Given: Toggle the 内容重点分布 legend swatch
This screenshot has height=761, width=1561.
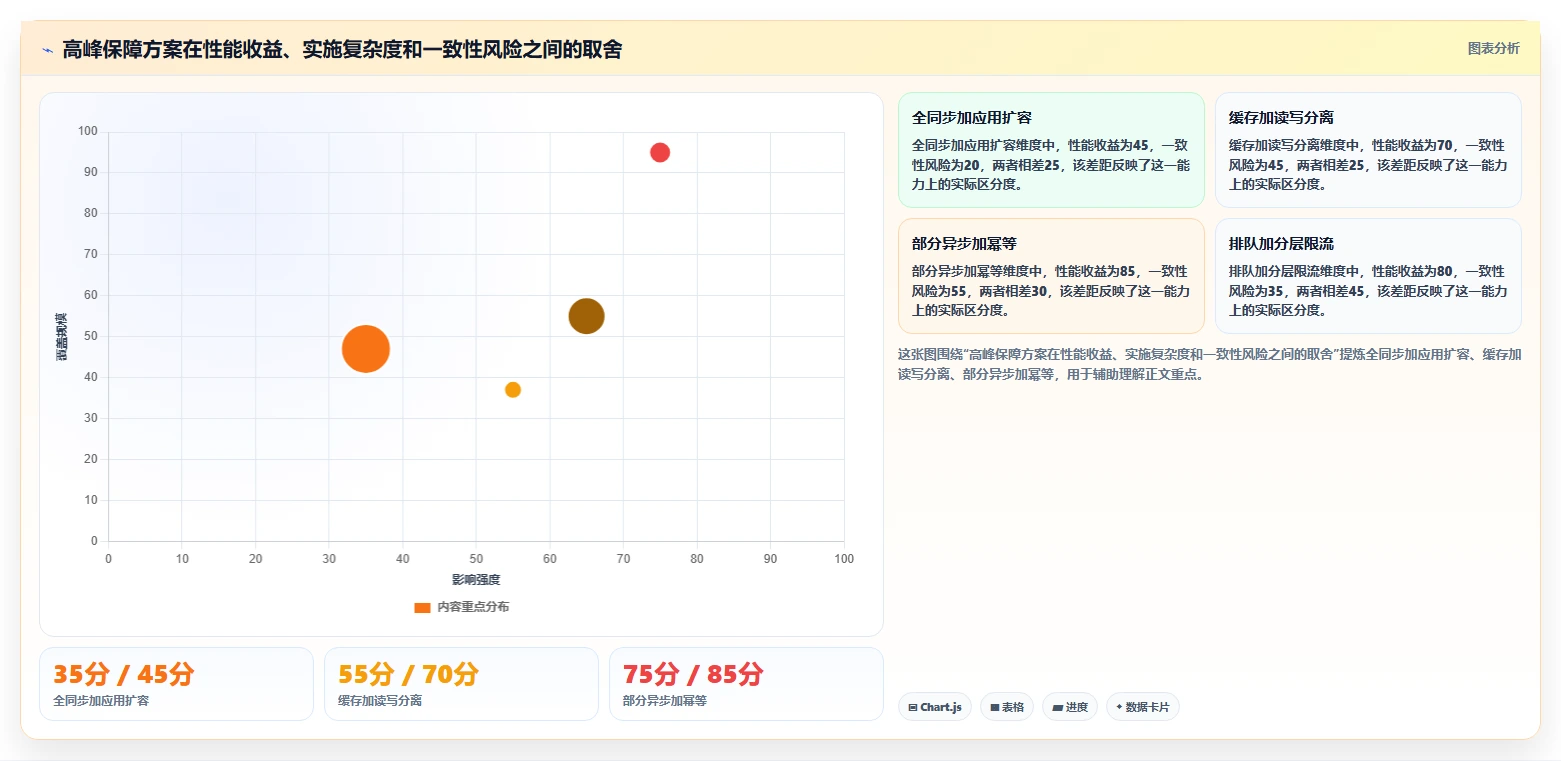Looking at the screenshot, I should (422, 607).
